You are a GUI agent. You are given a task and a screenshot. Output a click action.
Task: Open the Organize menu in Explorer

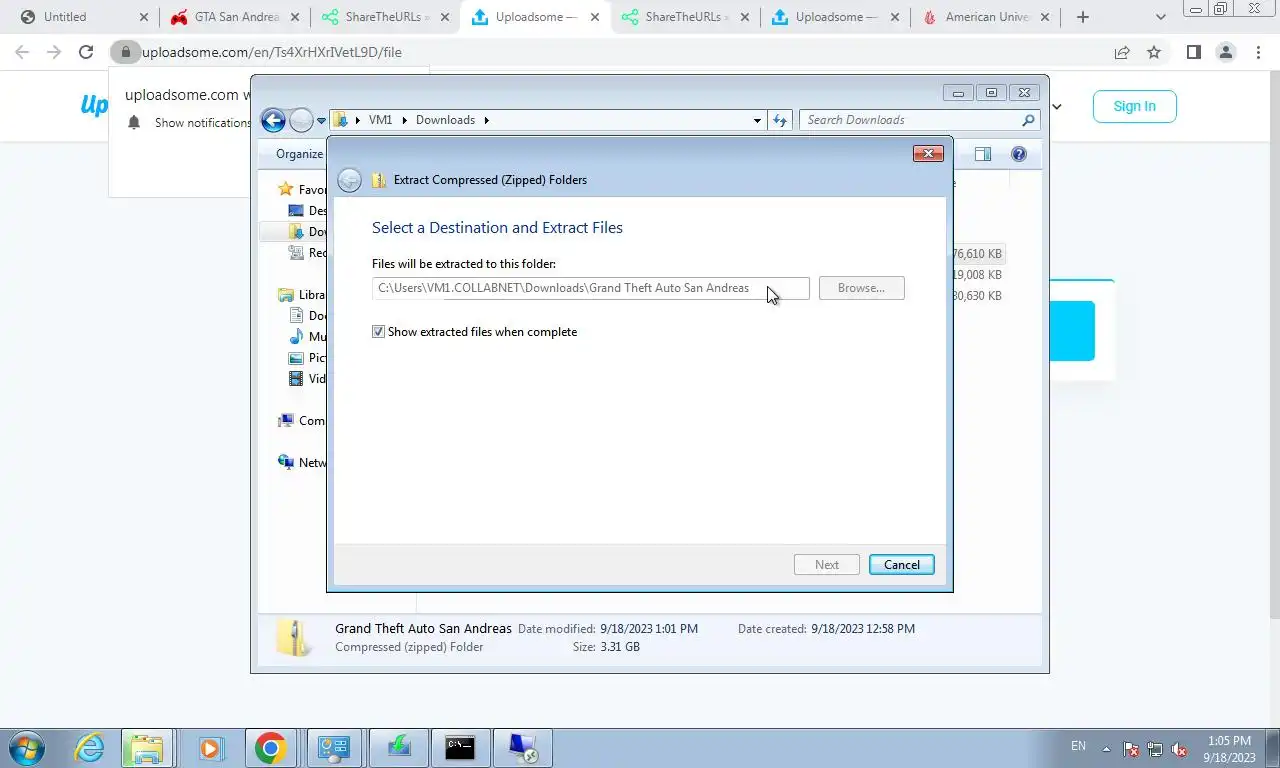(x=299, y=154)
